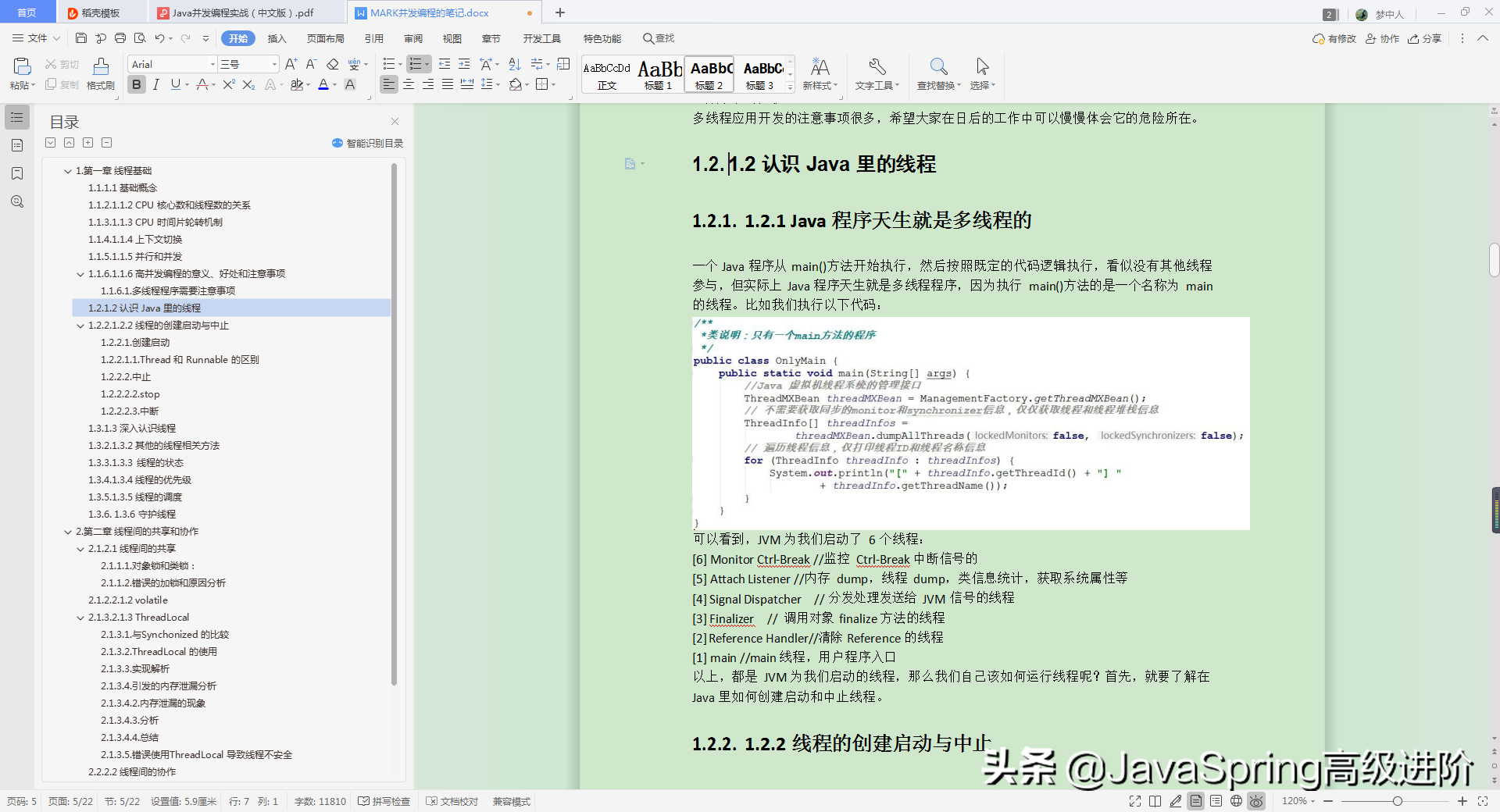This screenshot has width=1500, height=812.
Task: Click the Justify alignment icon
Action: (x=448, y=84)
